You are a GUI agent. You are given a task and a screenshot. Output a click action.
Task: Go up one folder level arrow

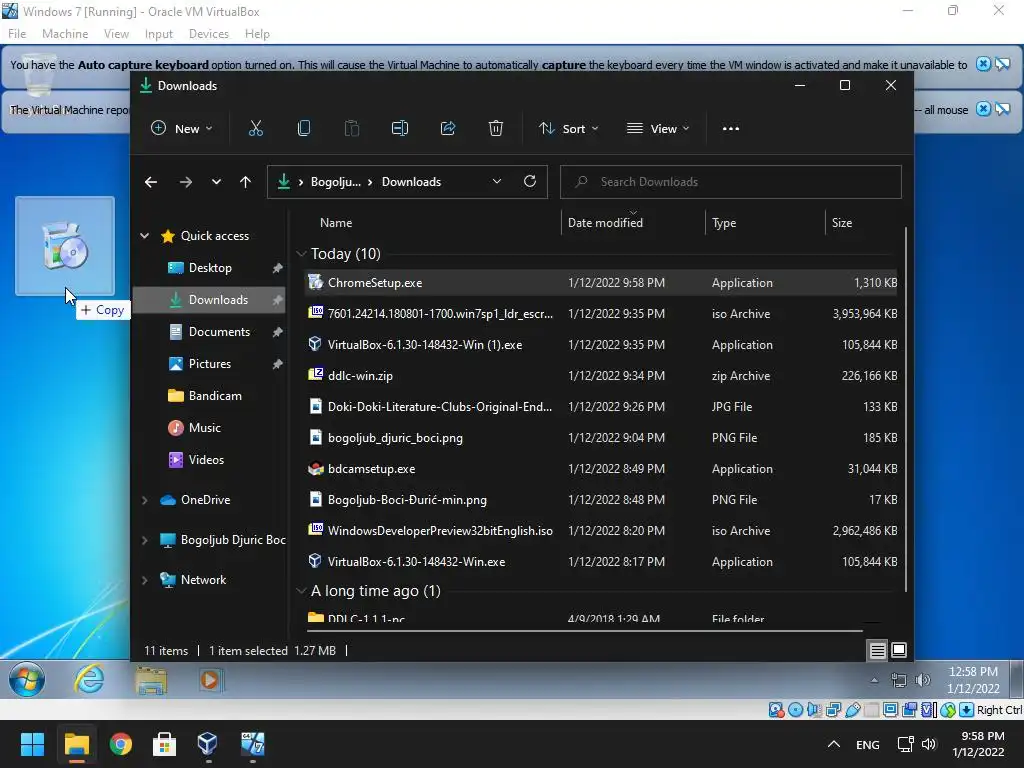tap(246, 182)
